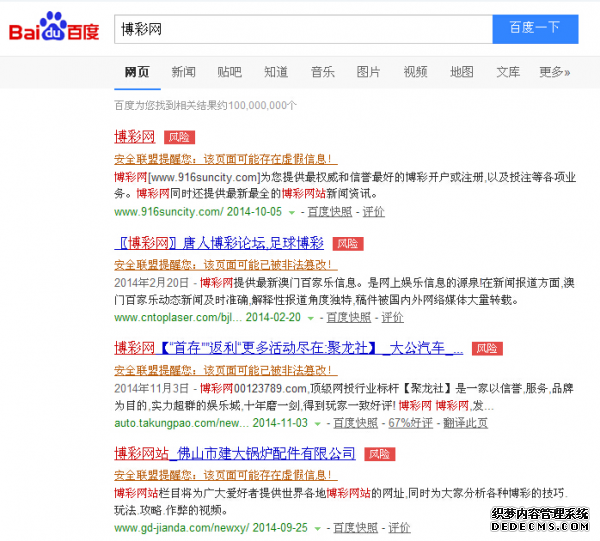600x541 pixels.
Task: Open 百度快照 for www.cntoplaser.com result
Action: point(349,317)
